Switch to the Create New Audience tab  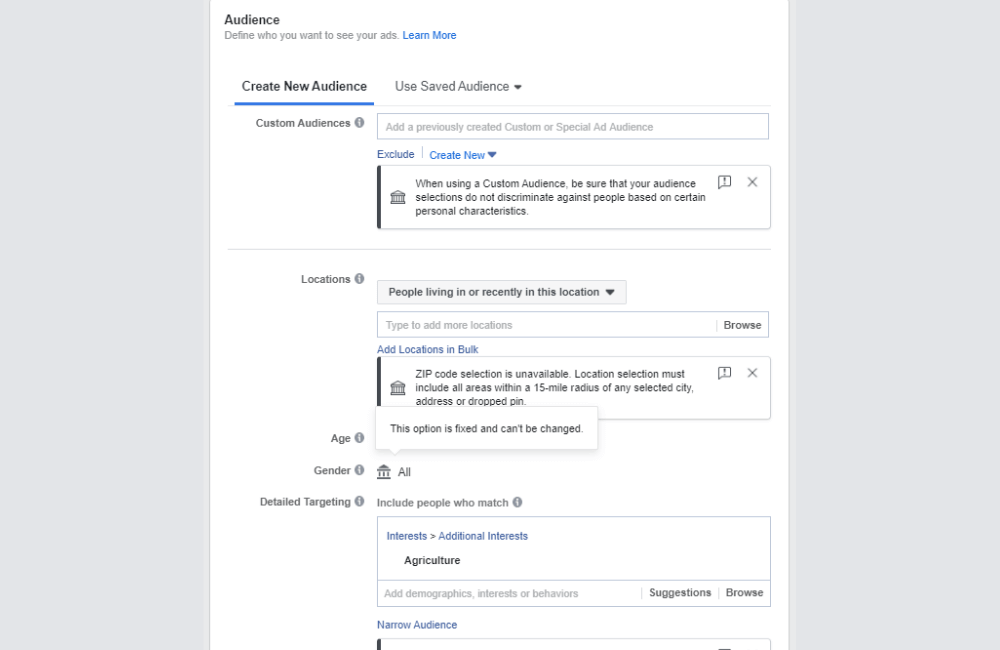303,87
